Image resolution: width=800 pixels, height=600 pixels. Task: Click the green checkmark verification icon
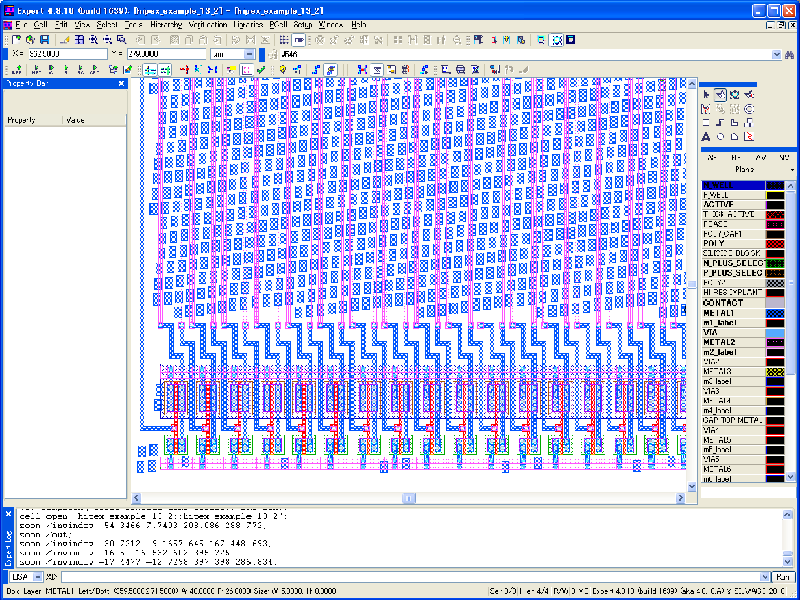coord(261,69)
